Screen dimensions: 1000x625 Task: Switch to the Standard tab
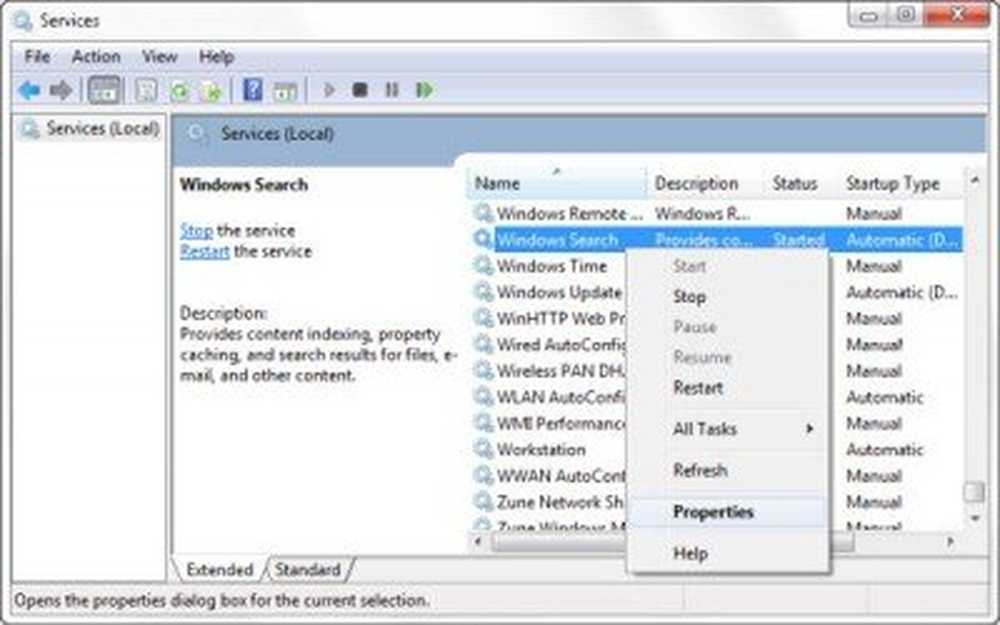click(x=307, y=570)
